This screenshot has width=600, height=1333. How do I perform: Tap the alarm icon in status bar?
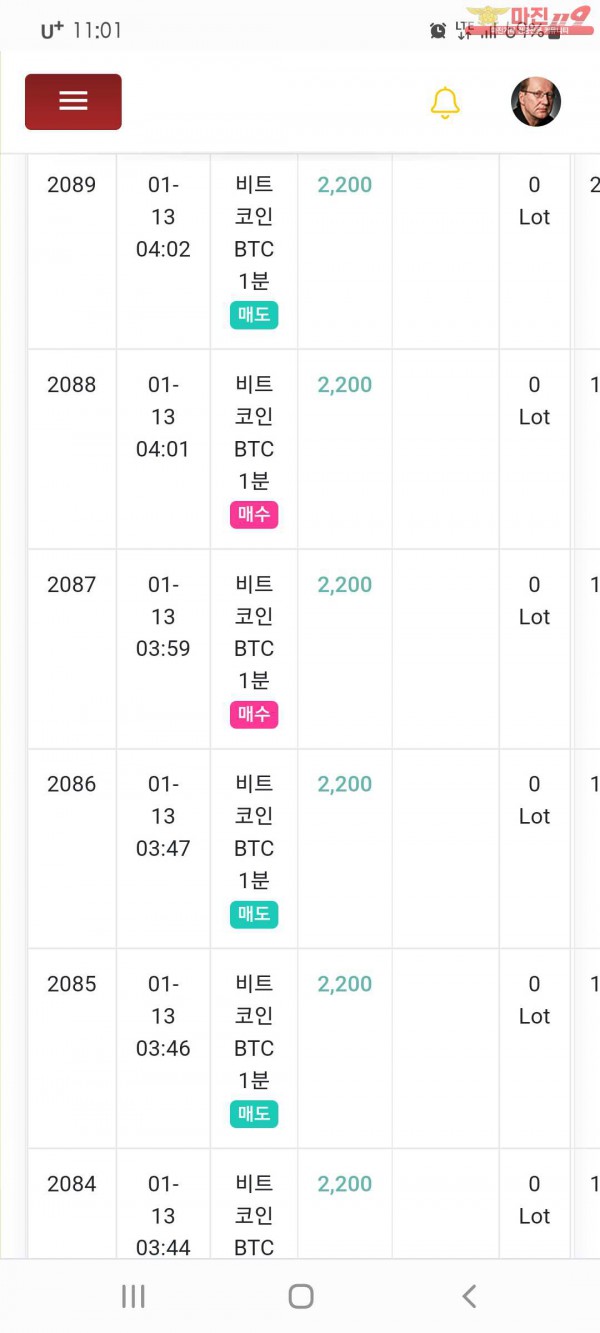pos(438,31)
